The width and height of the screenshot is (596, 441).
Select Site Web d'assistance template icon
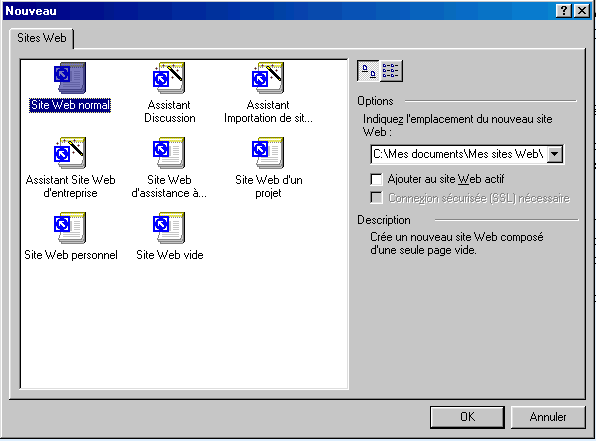pos(169,153)
